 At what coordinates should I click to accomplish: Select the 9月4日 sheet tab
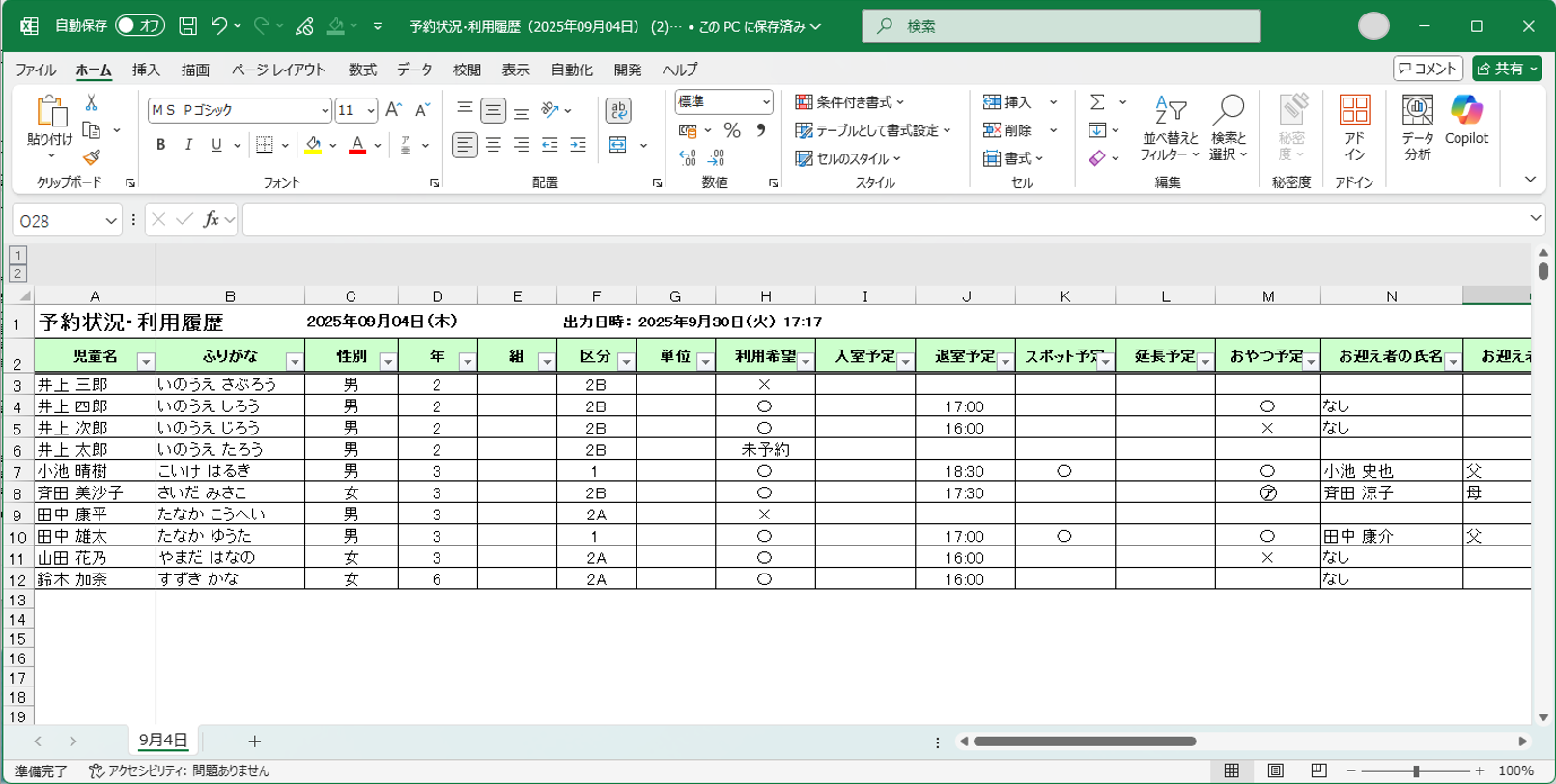tap(162, 741)
